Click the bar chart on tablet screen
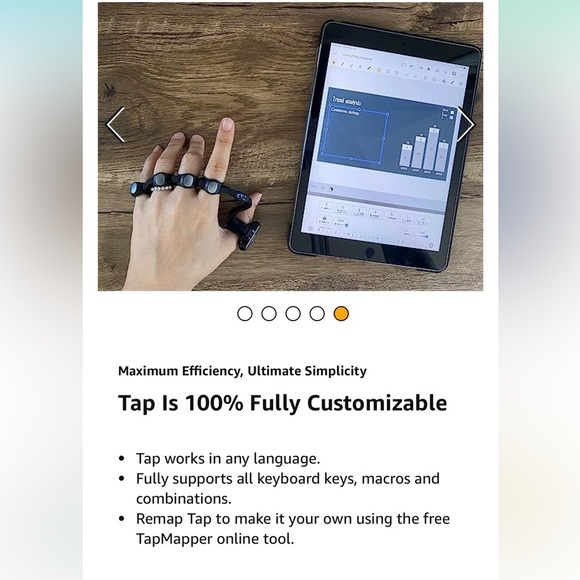 click(424, 150)
